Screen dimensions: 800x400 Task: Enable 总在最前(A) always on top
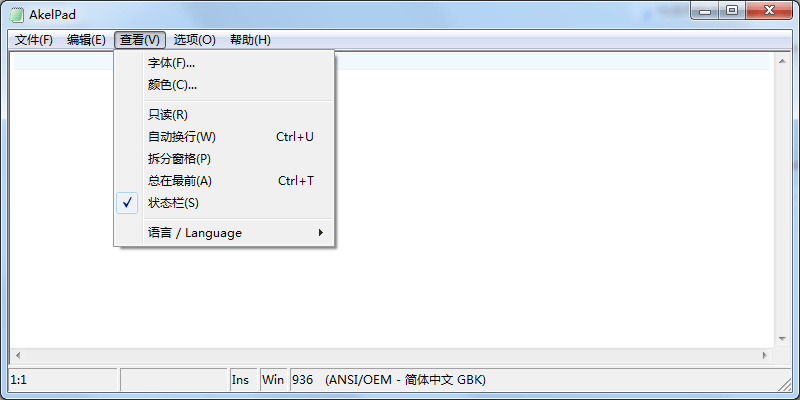click(x=180, y=181)
